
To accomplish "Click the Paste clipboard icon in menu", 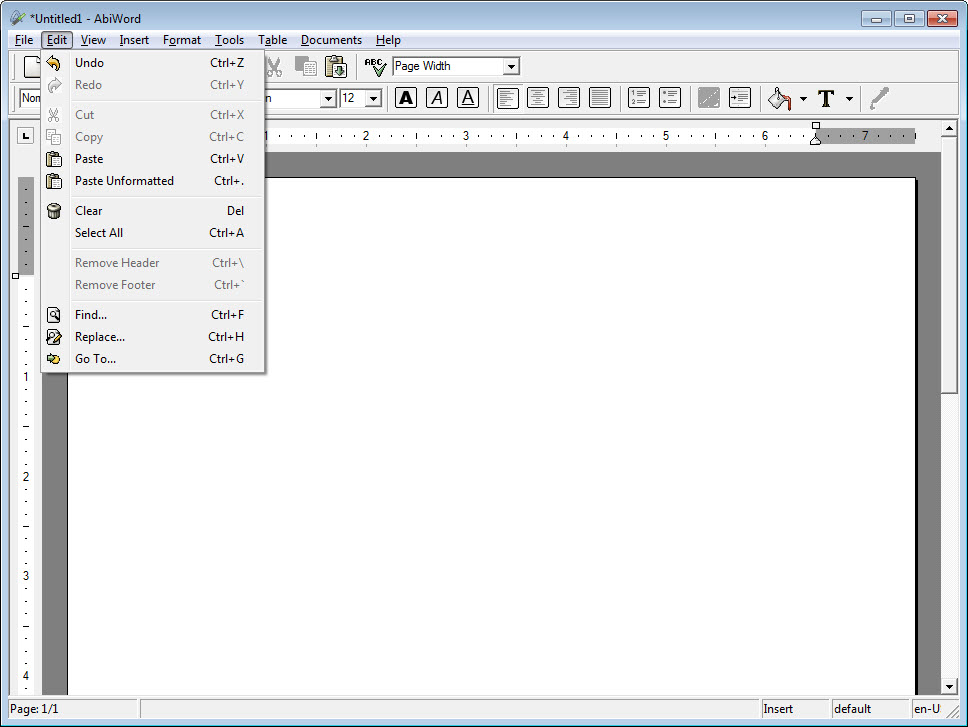I will (x=54, y=159).
